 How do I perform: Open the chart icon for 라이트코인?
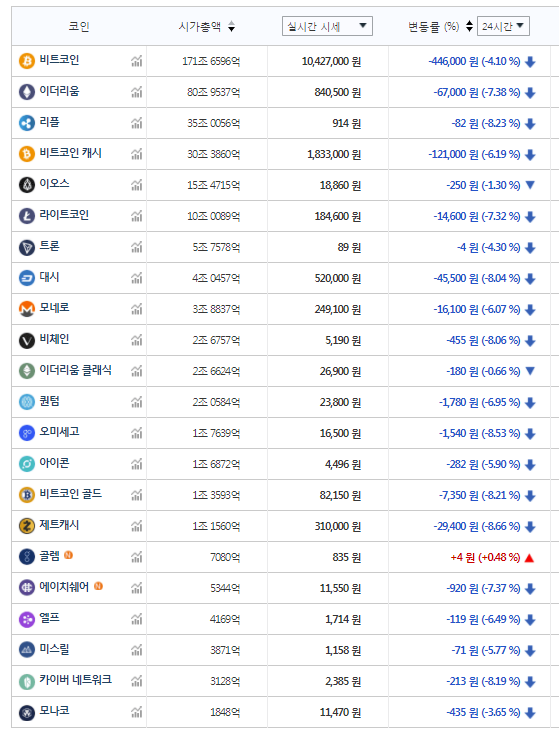[136, 216]
